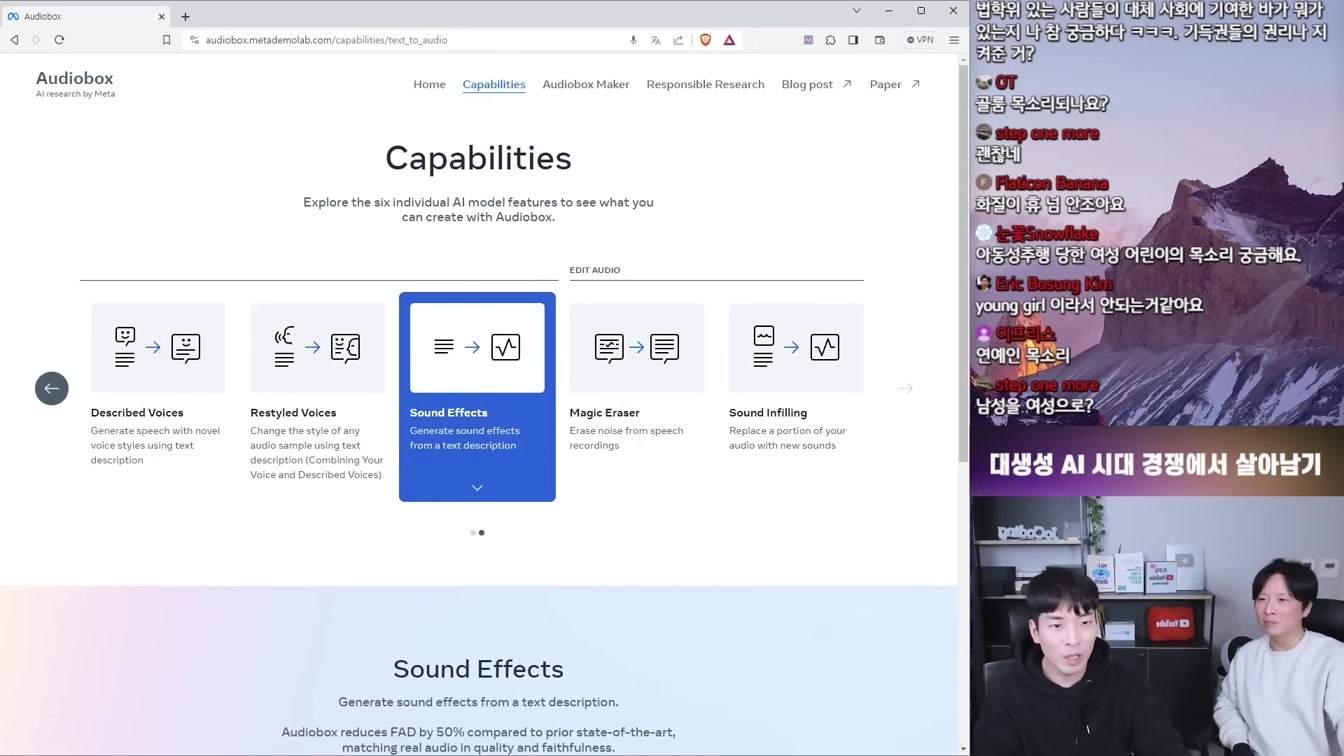This screenshot has width=1344, height=756.
Task: Click the Restyled Voices title
Action: [293, 412]
